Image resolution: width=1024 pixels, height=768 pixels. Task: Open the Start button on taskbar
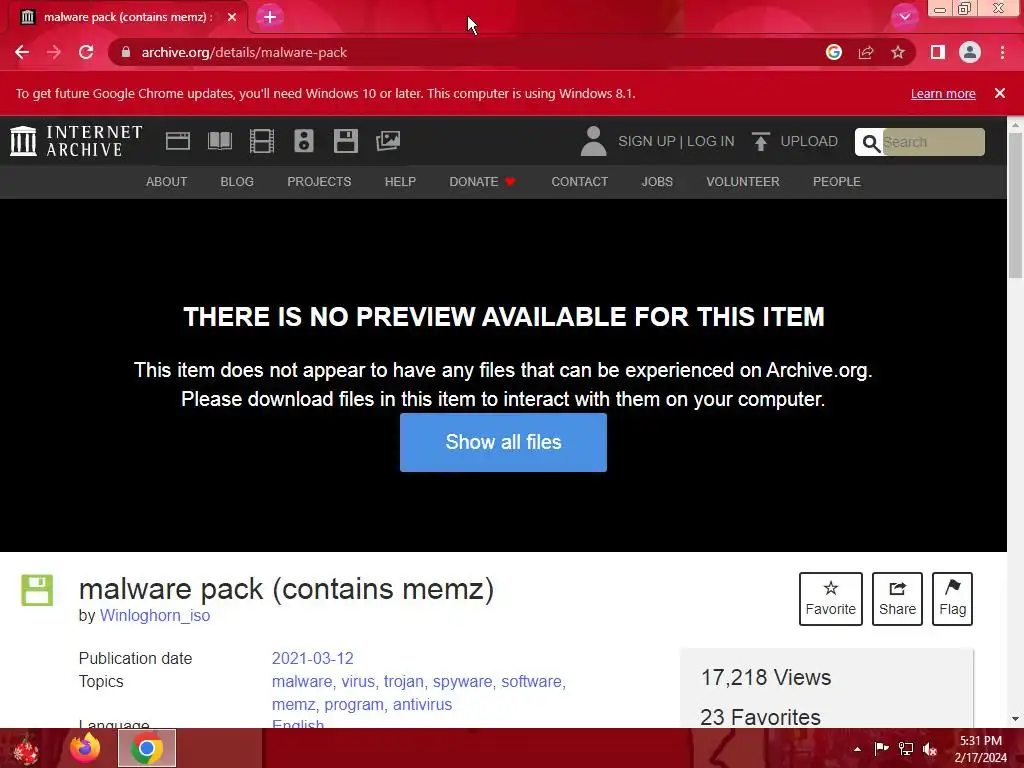(26, 749)
